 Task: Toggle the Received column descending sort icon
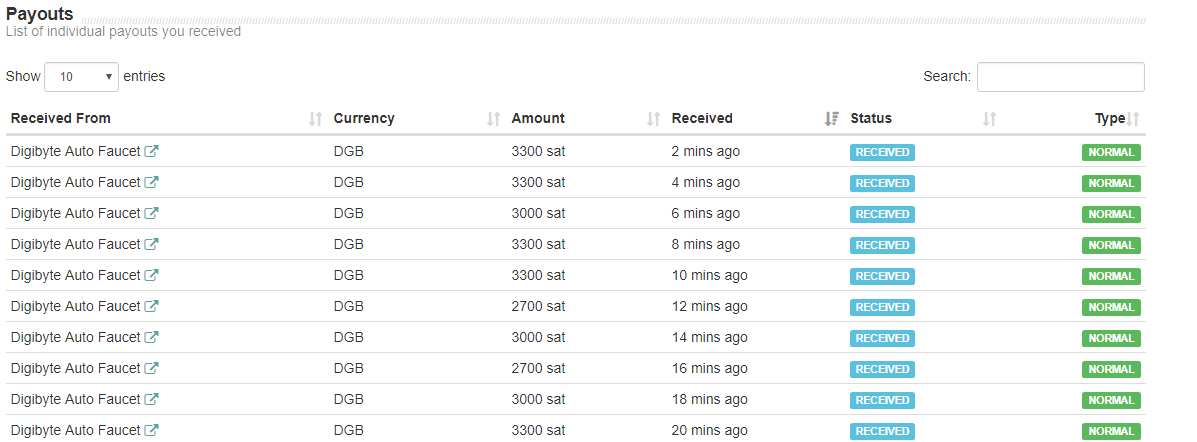832,119
